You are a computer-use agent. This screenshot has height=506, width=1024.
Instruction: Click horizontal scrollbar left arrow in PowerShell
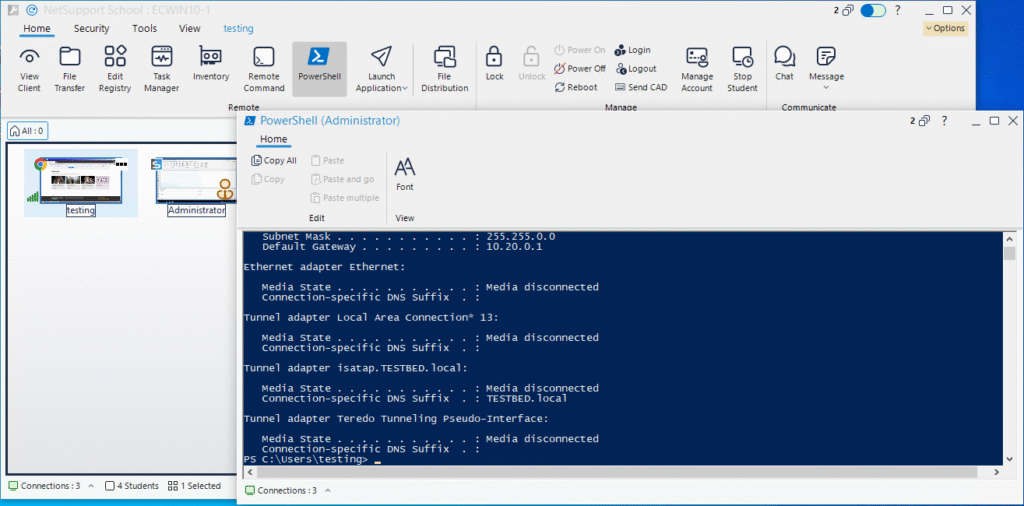[x=248, y=471]
